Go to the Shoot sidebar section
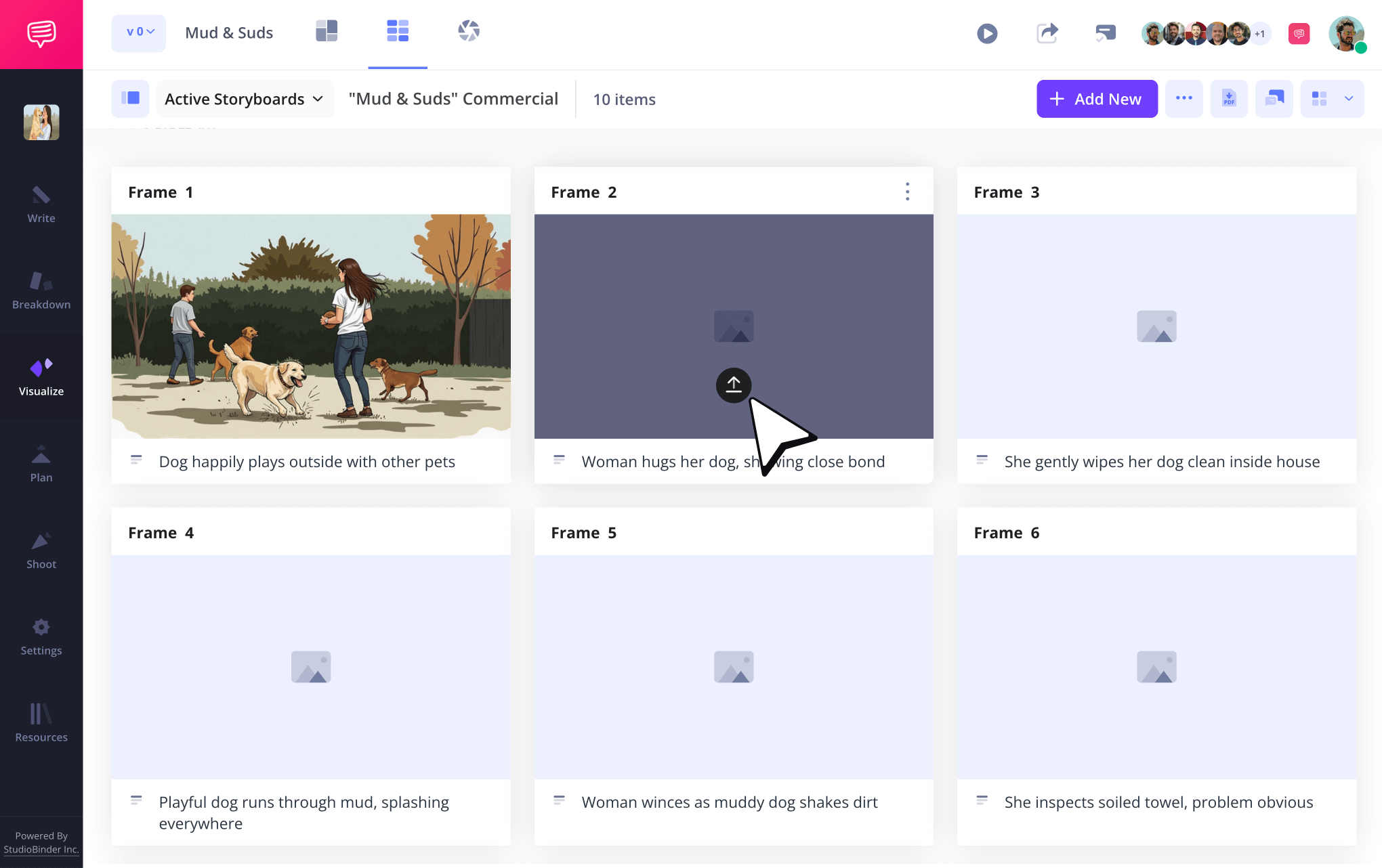Image resolution: width=1382 pixels, height=868 pixels. tap(41, 550)
